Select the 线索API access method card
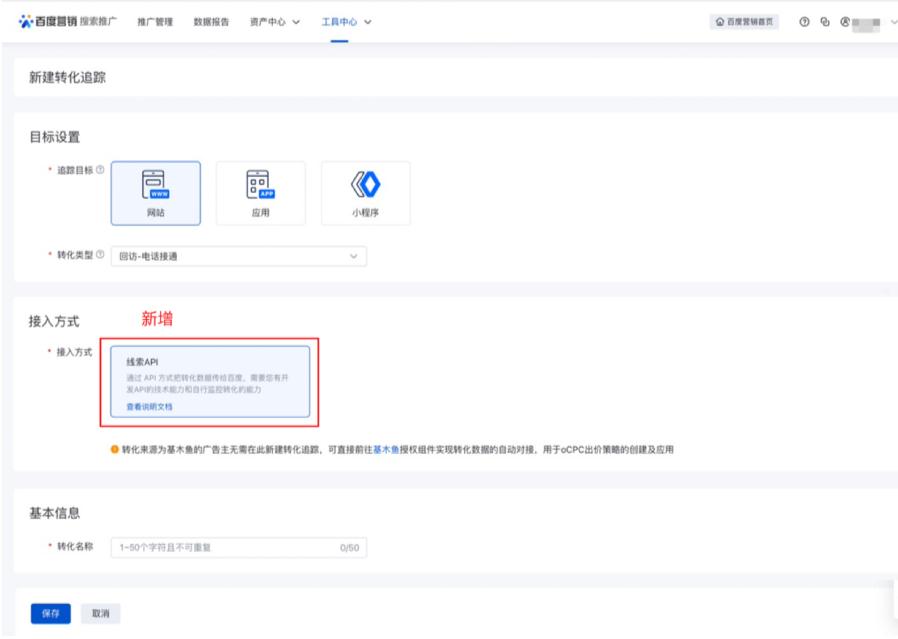 click(x=210, y=381)
